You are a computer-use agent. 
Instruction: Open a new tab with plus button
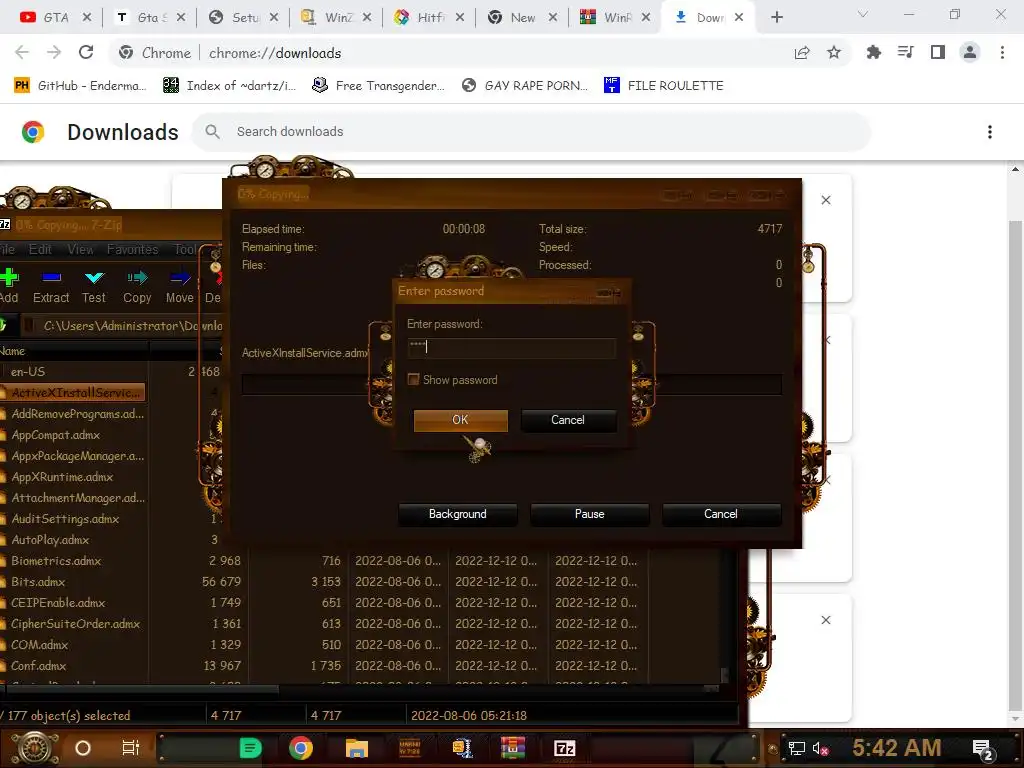point(776,17)
